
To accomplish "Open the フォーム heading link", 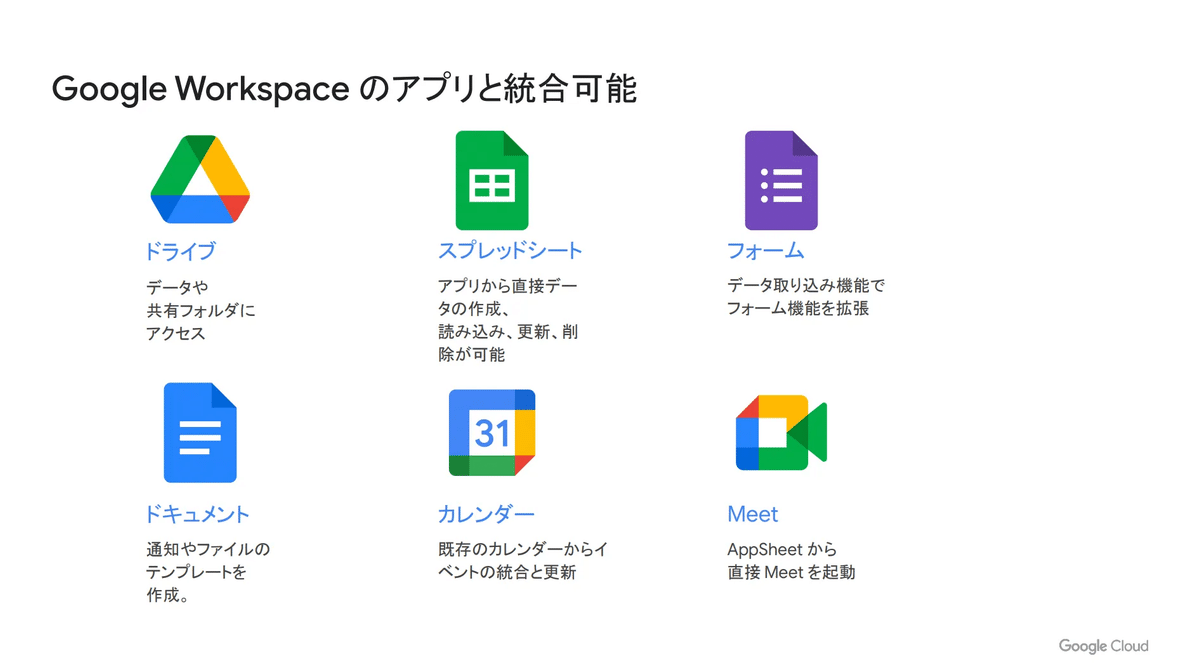I will tap(765, 251).
